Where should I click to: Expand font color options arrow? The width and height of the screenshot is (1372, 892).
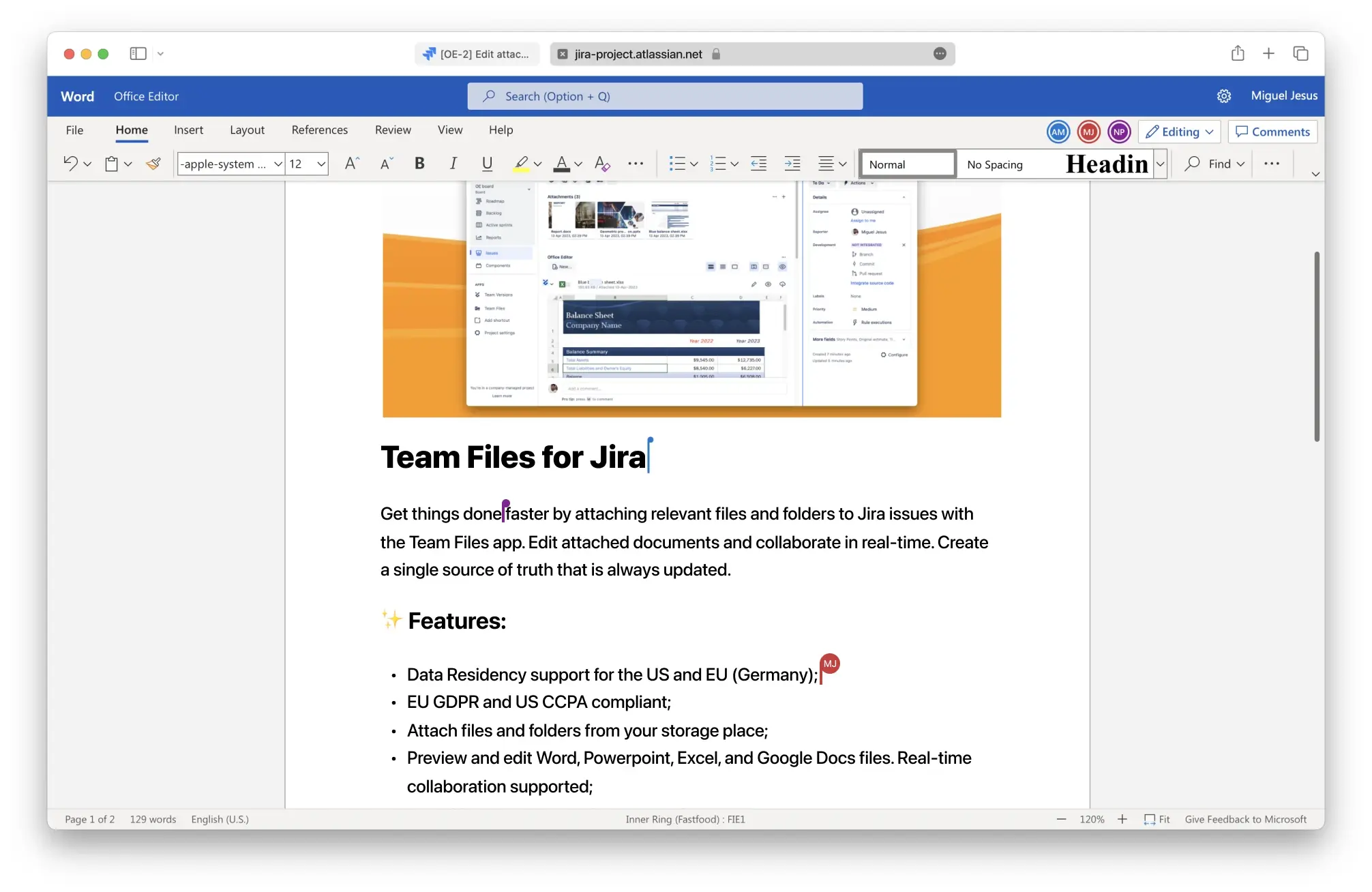[x=578, y=164]
